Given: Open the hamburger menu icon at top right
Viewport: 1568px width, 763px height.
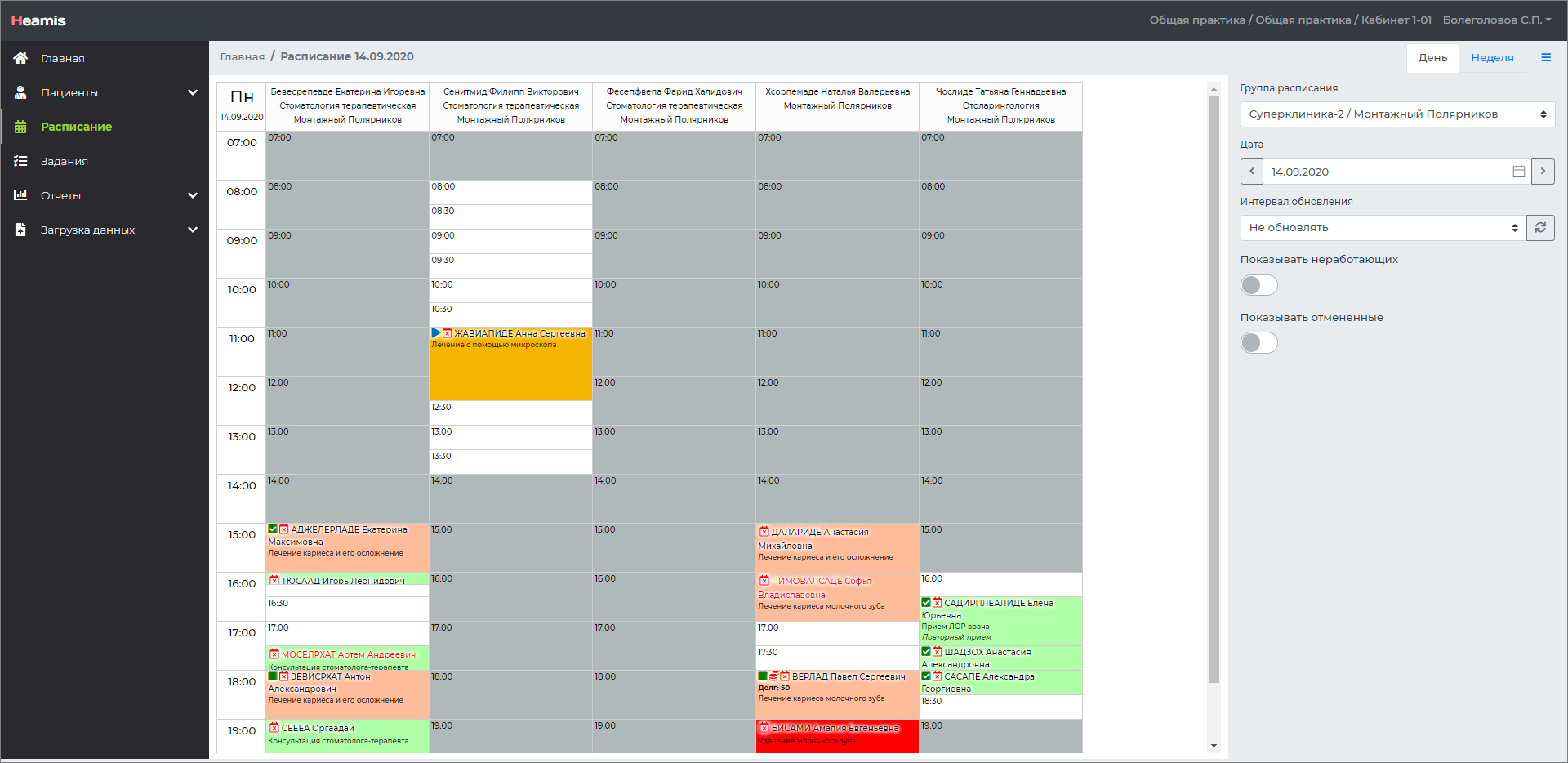Looking at the screenshot, I should 1546,57.
